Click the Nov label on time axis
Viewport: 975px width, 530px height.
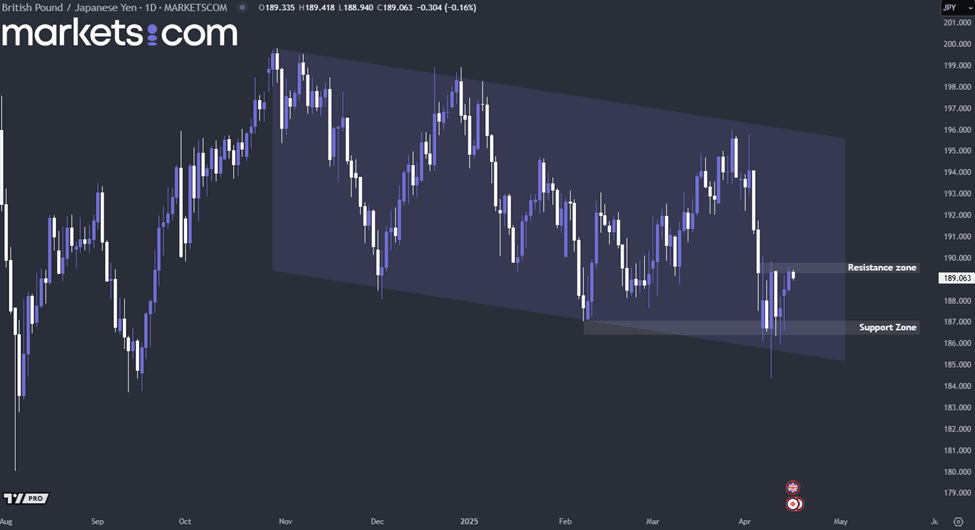pyautogui.click(x=284, y=521)
